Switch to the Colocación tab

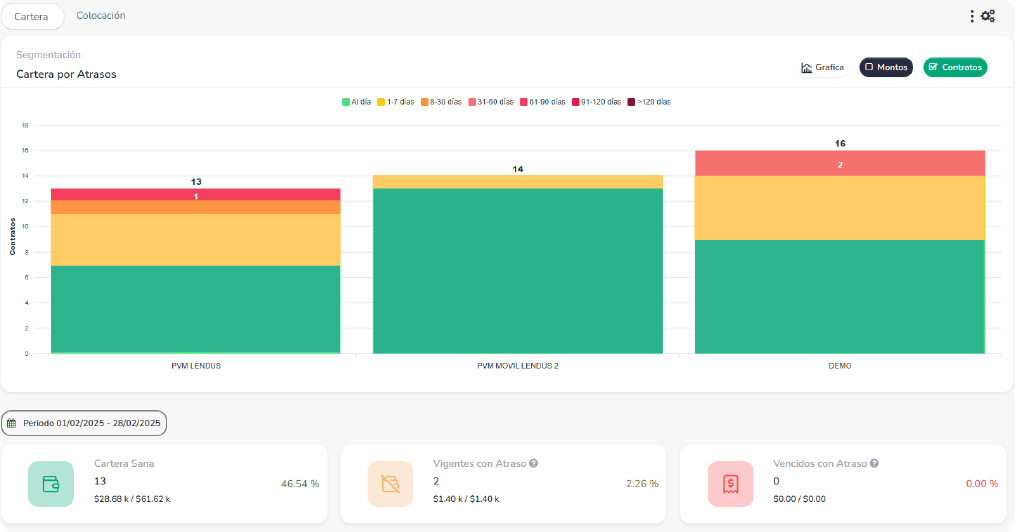coord(101,16)
